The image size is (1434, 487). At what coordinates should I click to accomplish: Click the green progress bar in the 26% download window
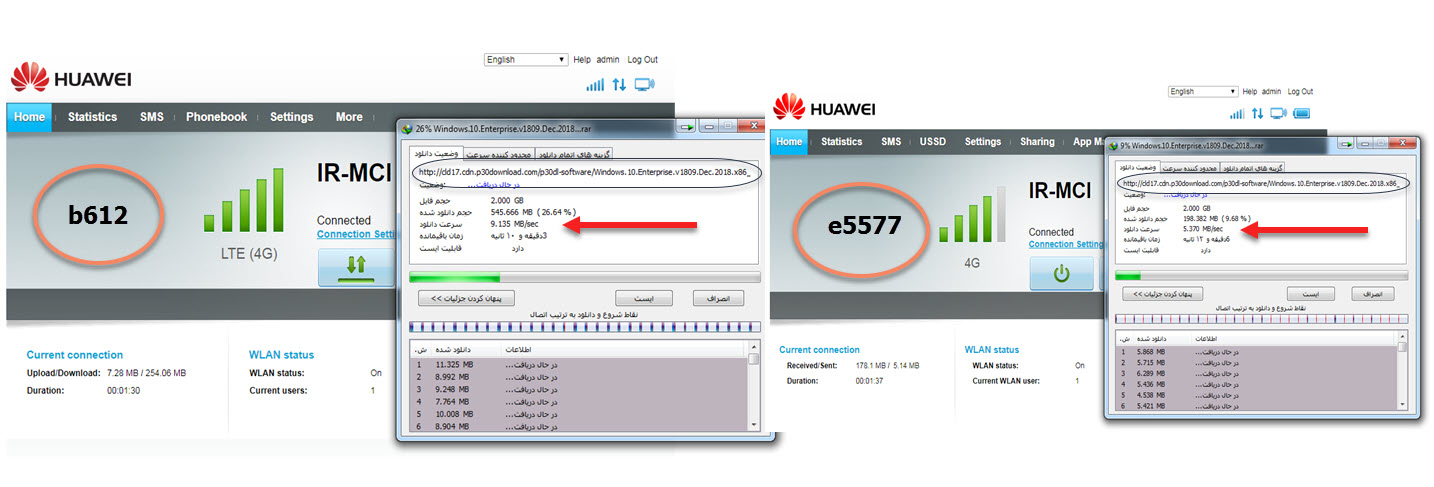(x=585, y=277)
